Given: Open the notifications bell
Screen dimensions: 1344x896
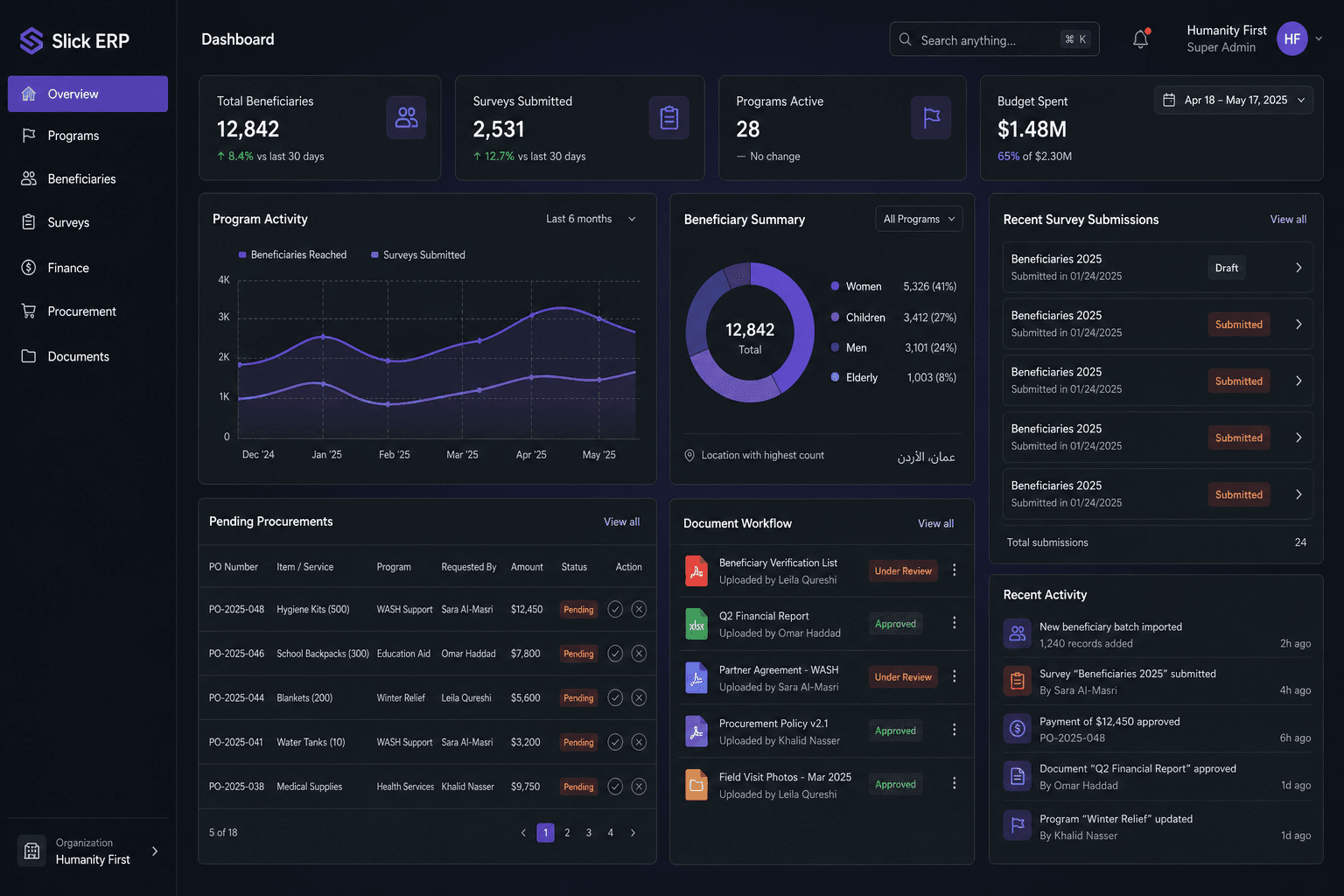Looking at the screenshot, I should tap(1140, 39).
